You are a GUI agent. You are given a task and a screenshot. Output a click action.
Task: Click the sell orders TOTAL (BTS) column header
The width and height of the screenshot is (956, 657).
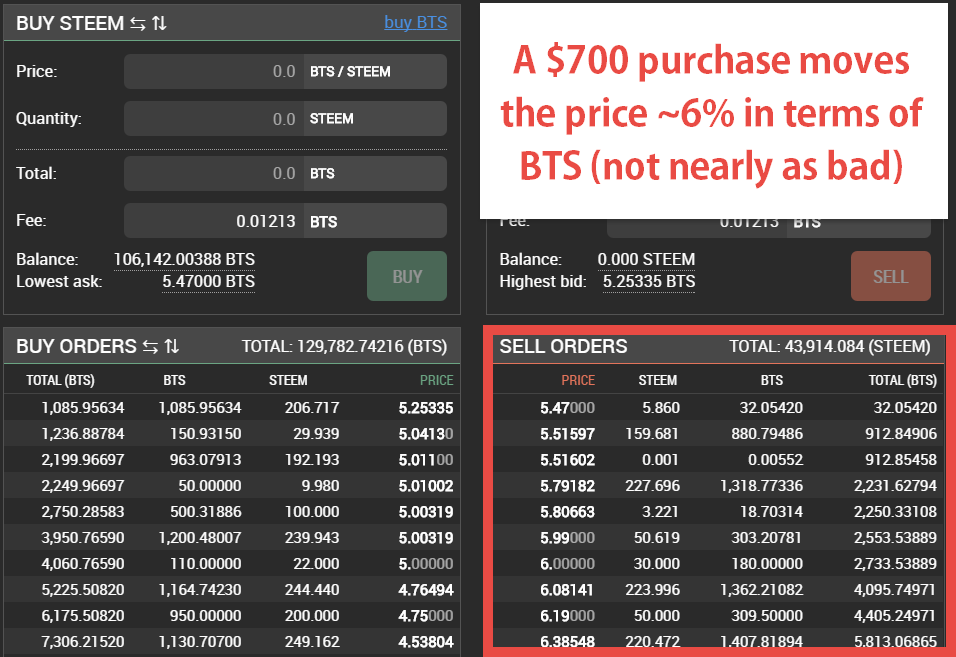(x=902, y=380)
